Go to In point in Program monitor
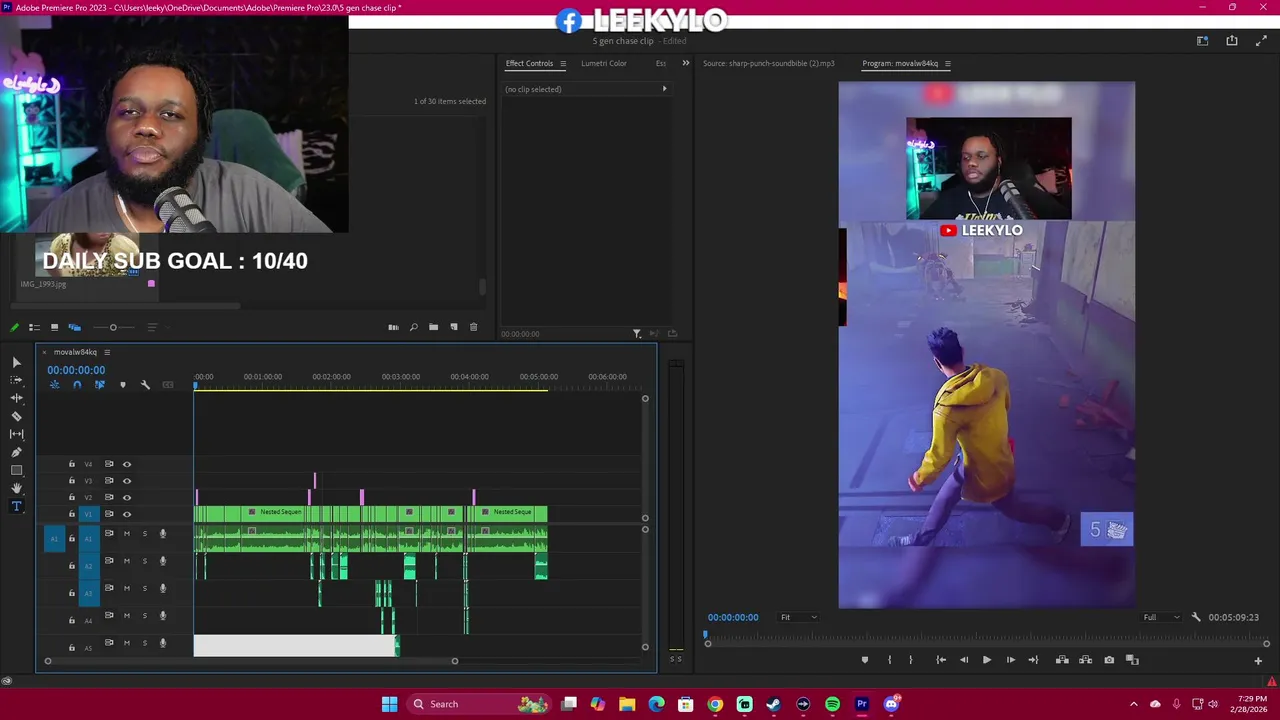This screenshot has height=720, width=1280. point(940,660)
